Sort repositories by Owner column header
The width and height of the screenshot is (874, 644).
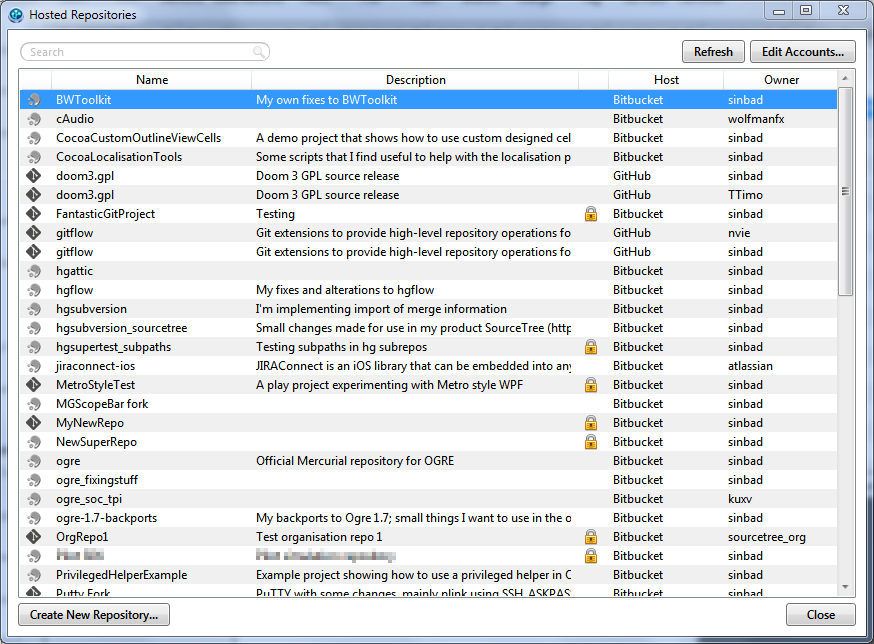[781, 80]
